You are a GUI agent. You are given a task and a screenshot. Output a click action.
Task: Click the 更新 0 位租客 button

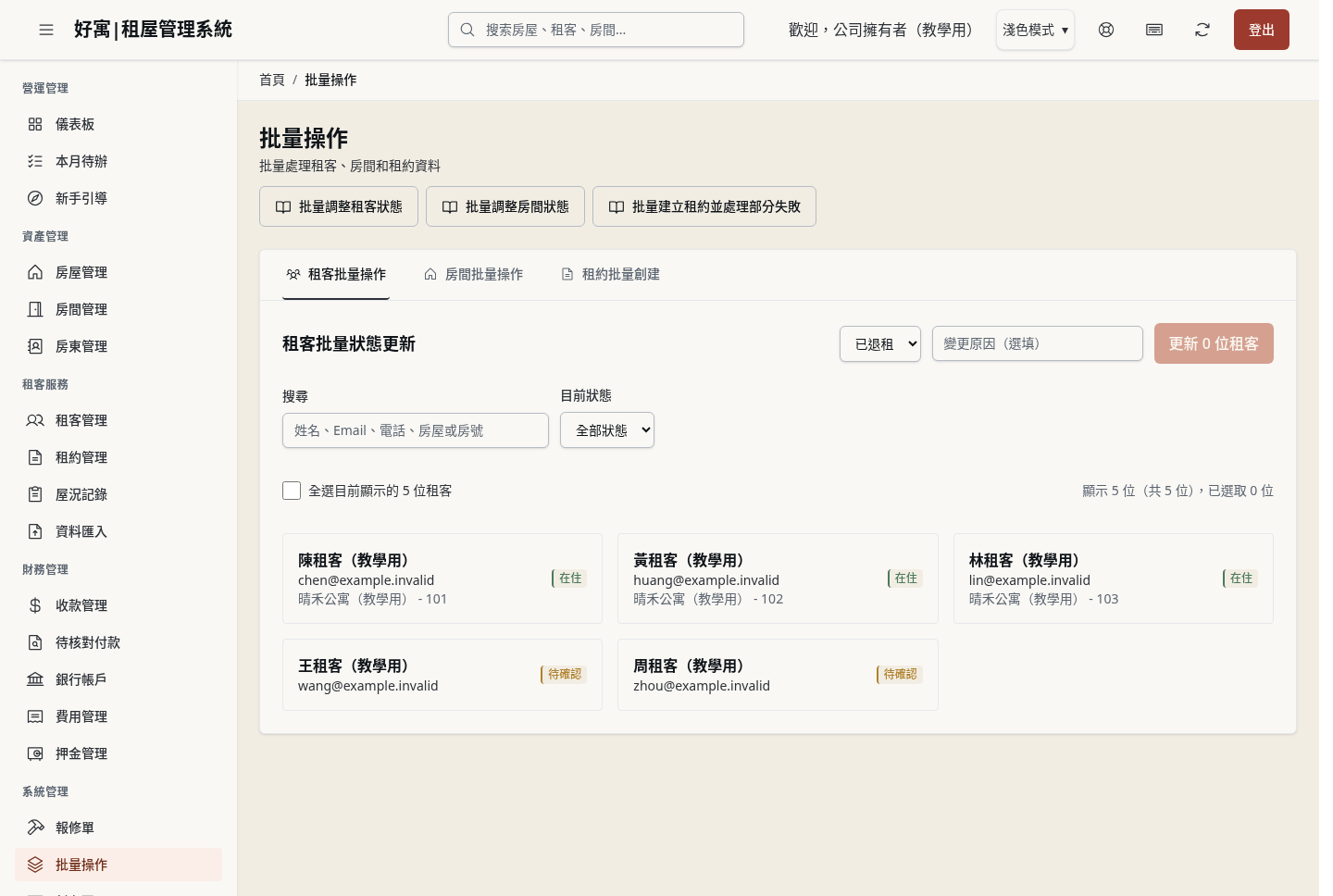pyautogui.click(x=1214, y=343)
